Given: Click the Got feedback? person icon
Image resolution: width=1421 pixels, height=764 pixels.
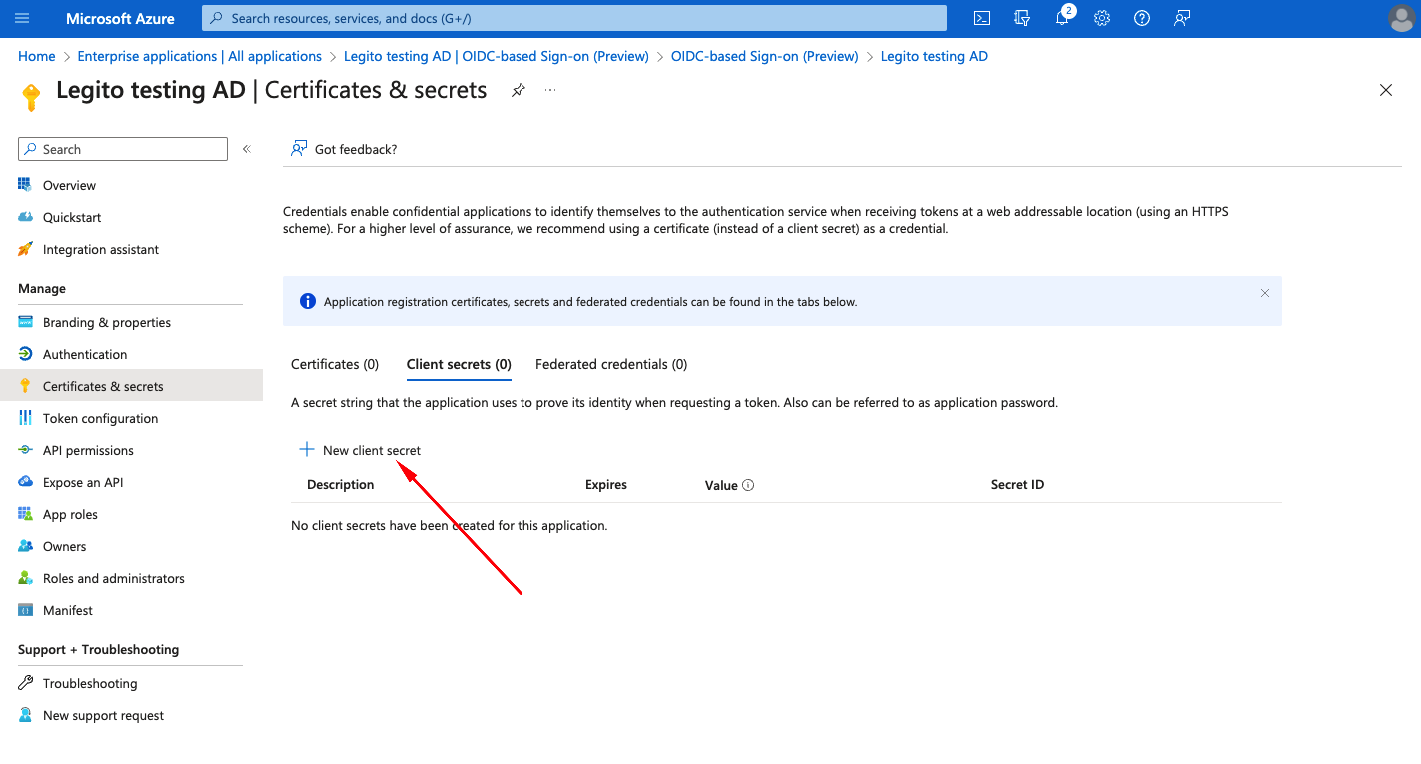Looking at the screenshot, I should pyautogui.click(x=299, y=149).
